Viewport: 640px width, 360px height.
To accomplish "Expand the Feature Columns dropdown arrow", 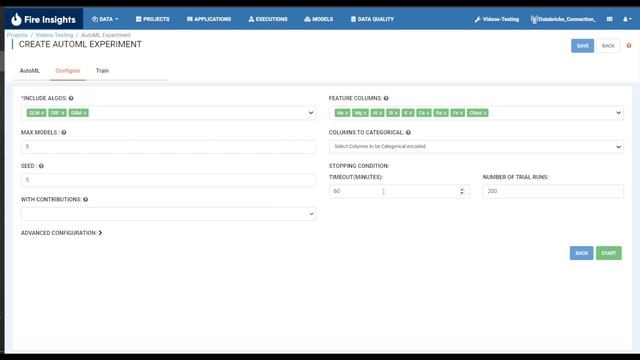I will 618,113.
